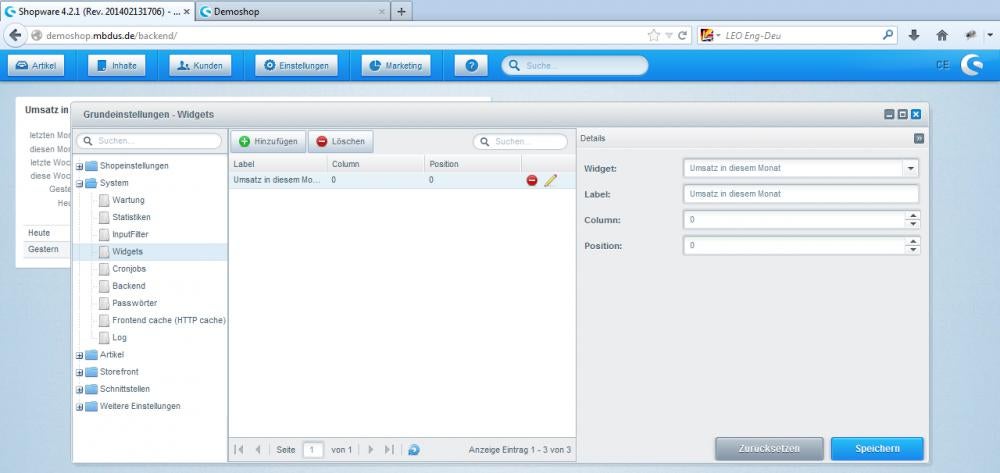The height and width of the screenshot is (473, 1000).
Task: Decrease the Position value
Action: (913, 250)
